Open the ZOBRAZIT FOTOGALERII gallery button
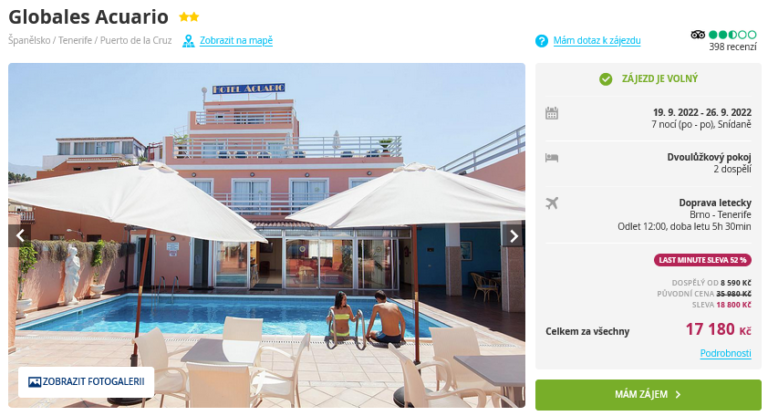768x416 pixels. (x=86, y=382)
